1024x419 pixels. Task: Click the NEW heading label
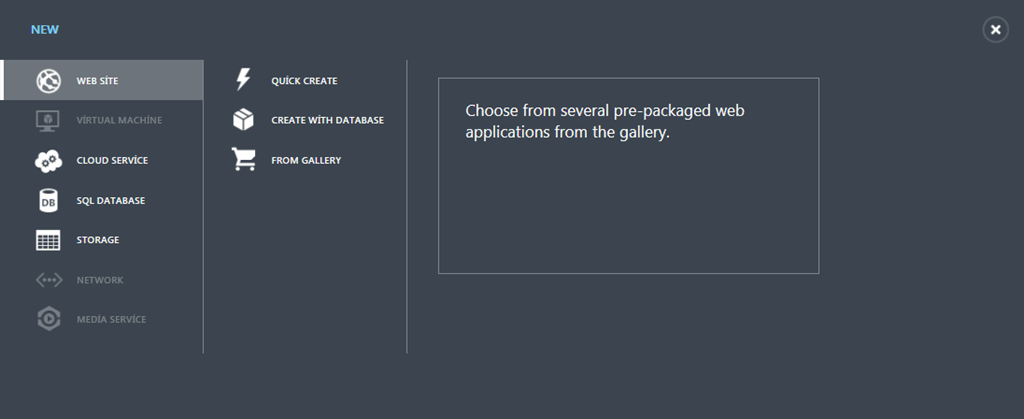pos(45,30)
